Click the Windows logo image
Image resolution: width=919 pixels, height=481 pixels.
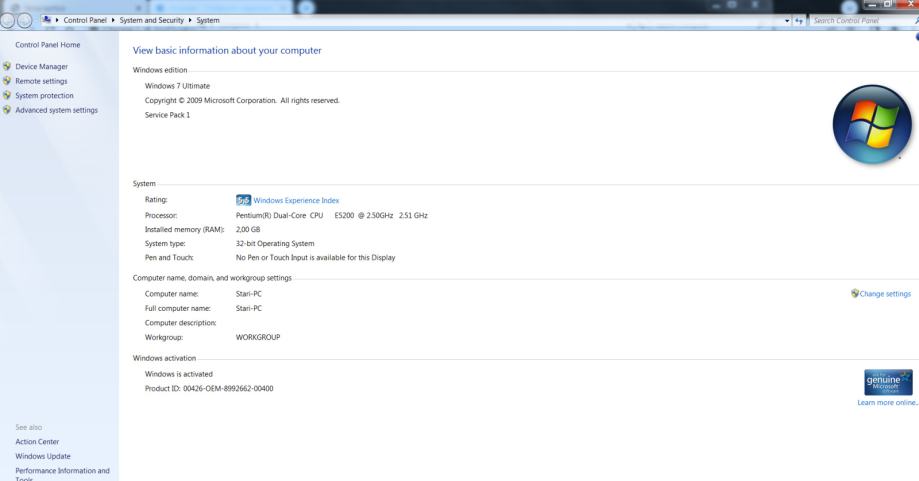pyautogui.click(x=872, y=124)
